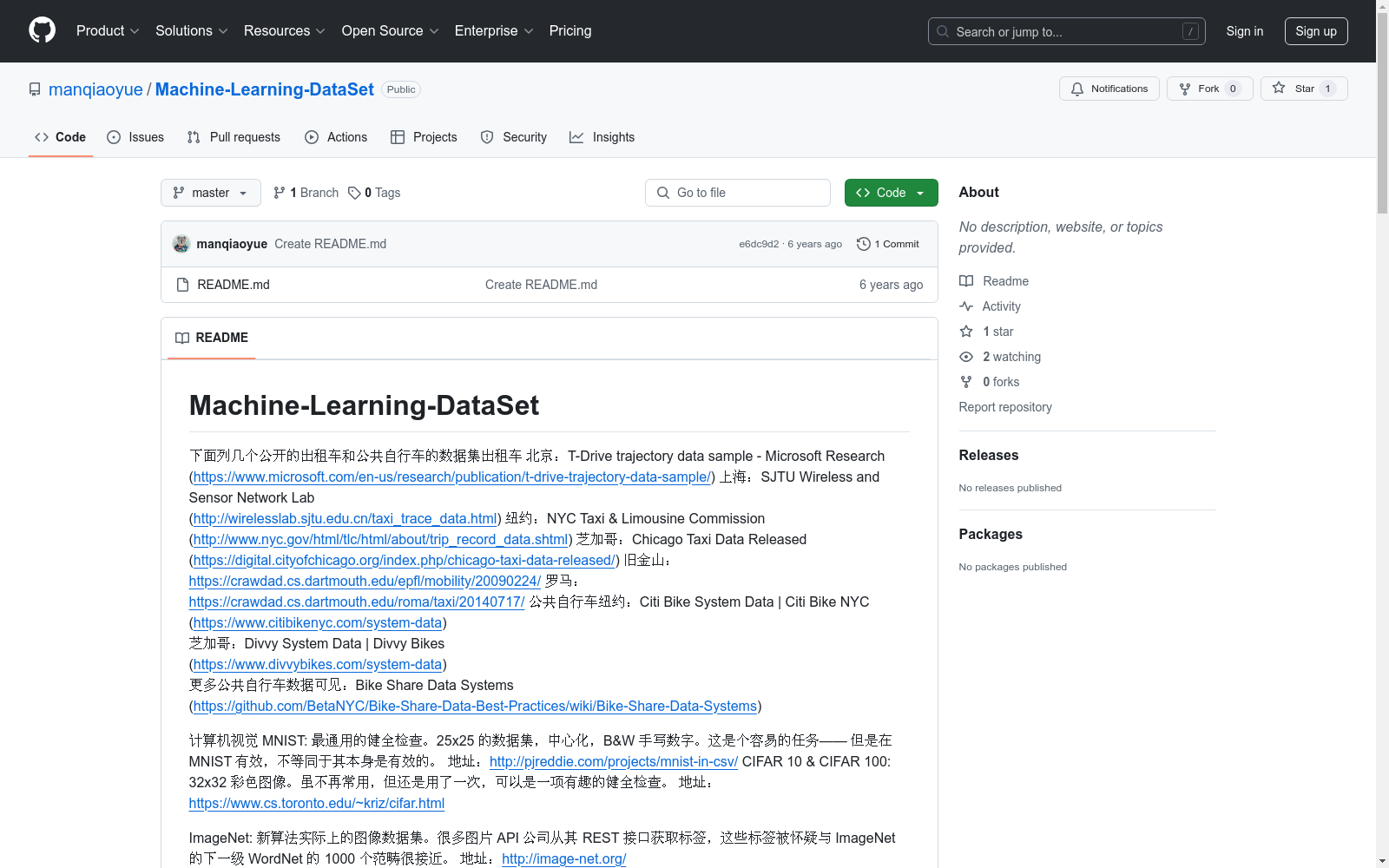Expand the Open Source menu
Screen dimensions: 1389x868
pos(390,30)
